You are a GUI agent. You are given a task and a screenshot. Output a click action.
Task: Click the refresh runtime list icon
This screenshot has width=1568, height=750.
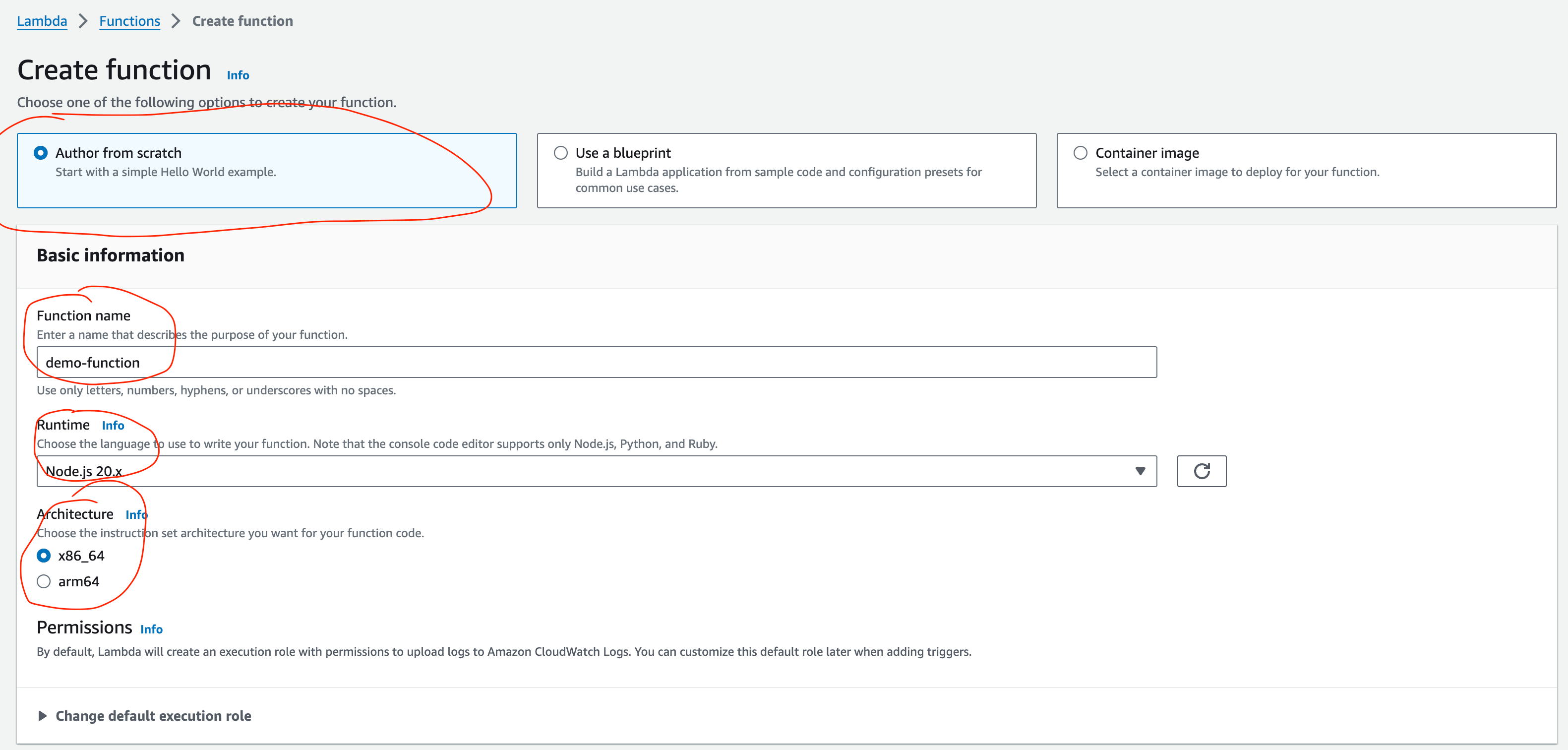1201,471
